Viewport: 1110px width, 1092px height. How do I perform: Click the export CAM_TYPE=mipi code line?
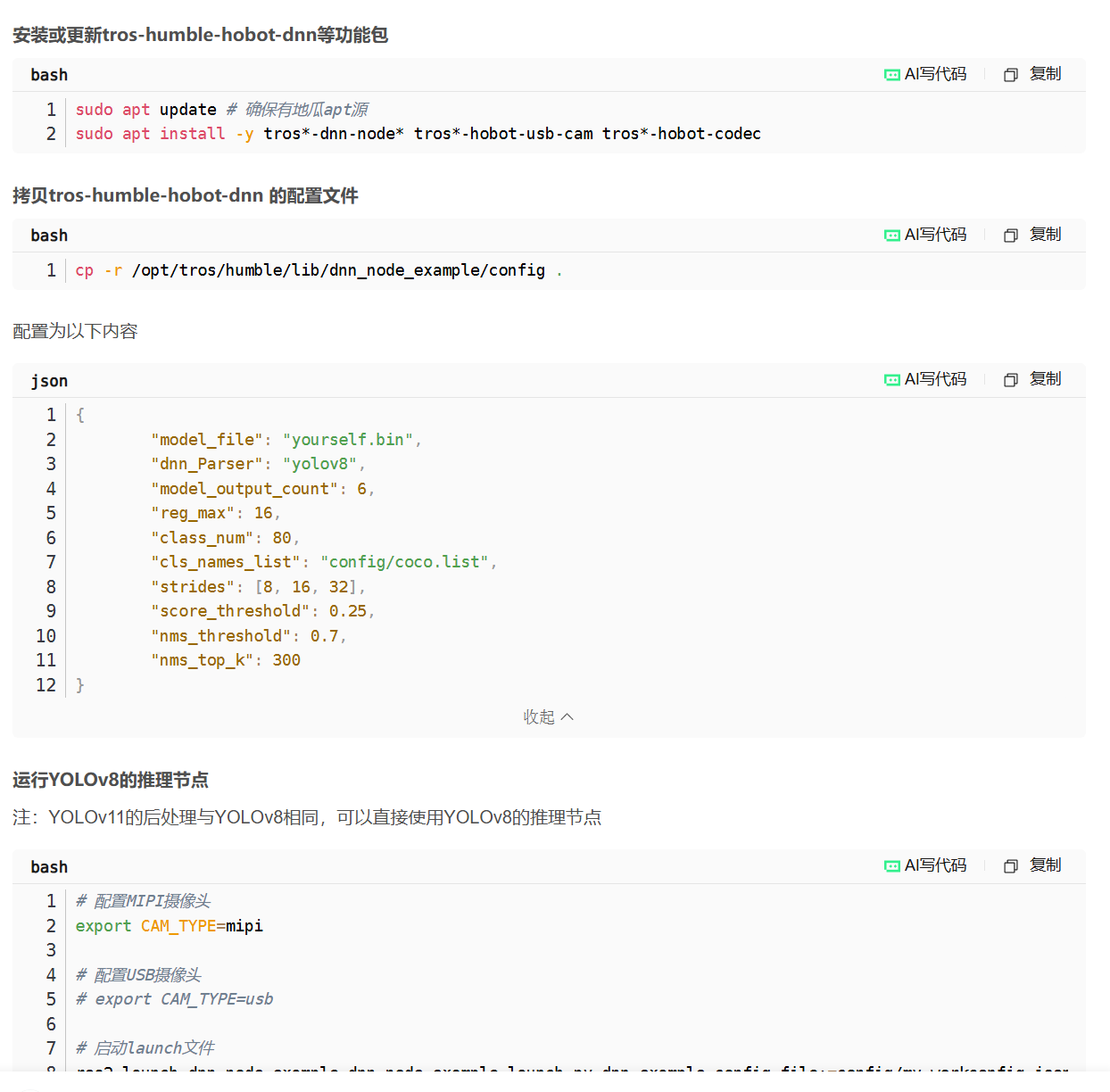[170, 926]
